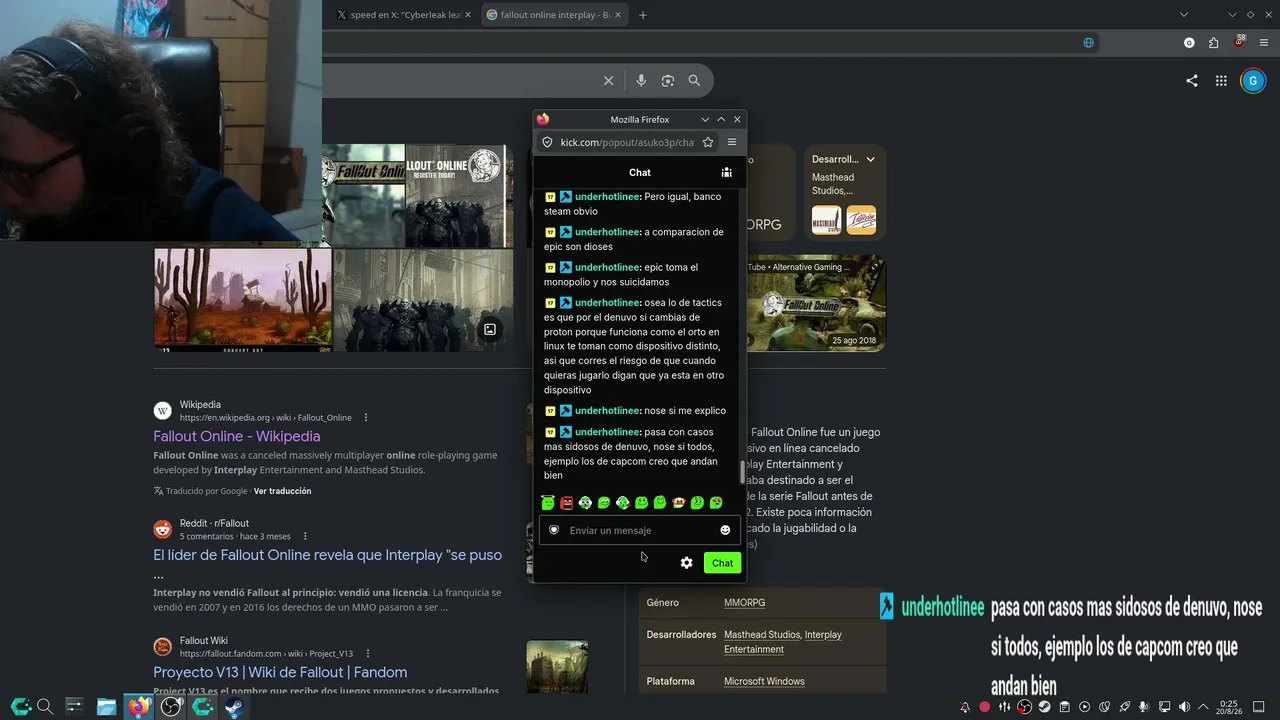Open the Microsoft Windows platform link
This screenshot has height=720, width=1280.
click(x=764, y=682)
